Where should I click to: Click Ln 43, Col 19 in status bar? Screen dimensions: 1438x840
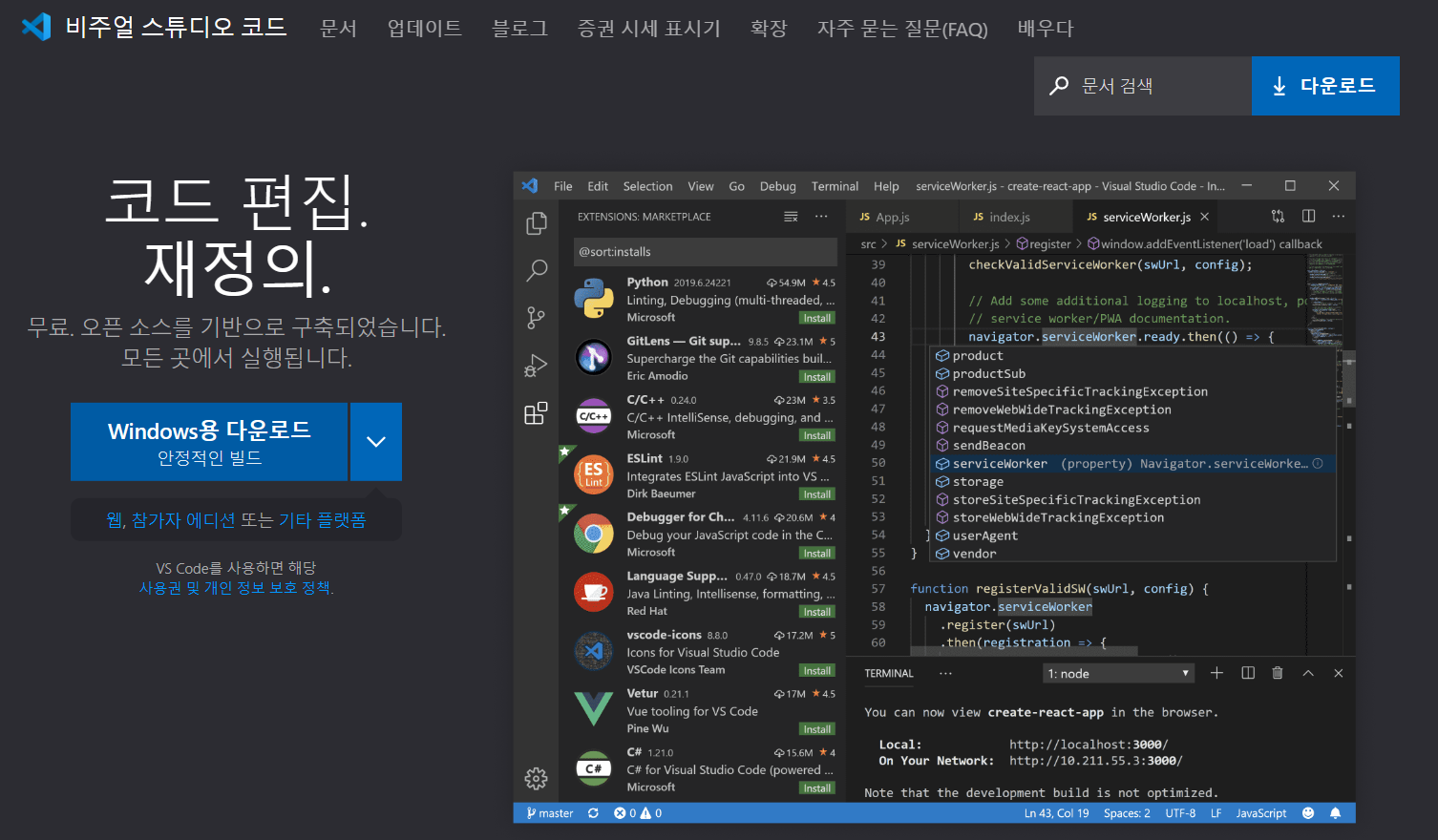point(1057,813)
